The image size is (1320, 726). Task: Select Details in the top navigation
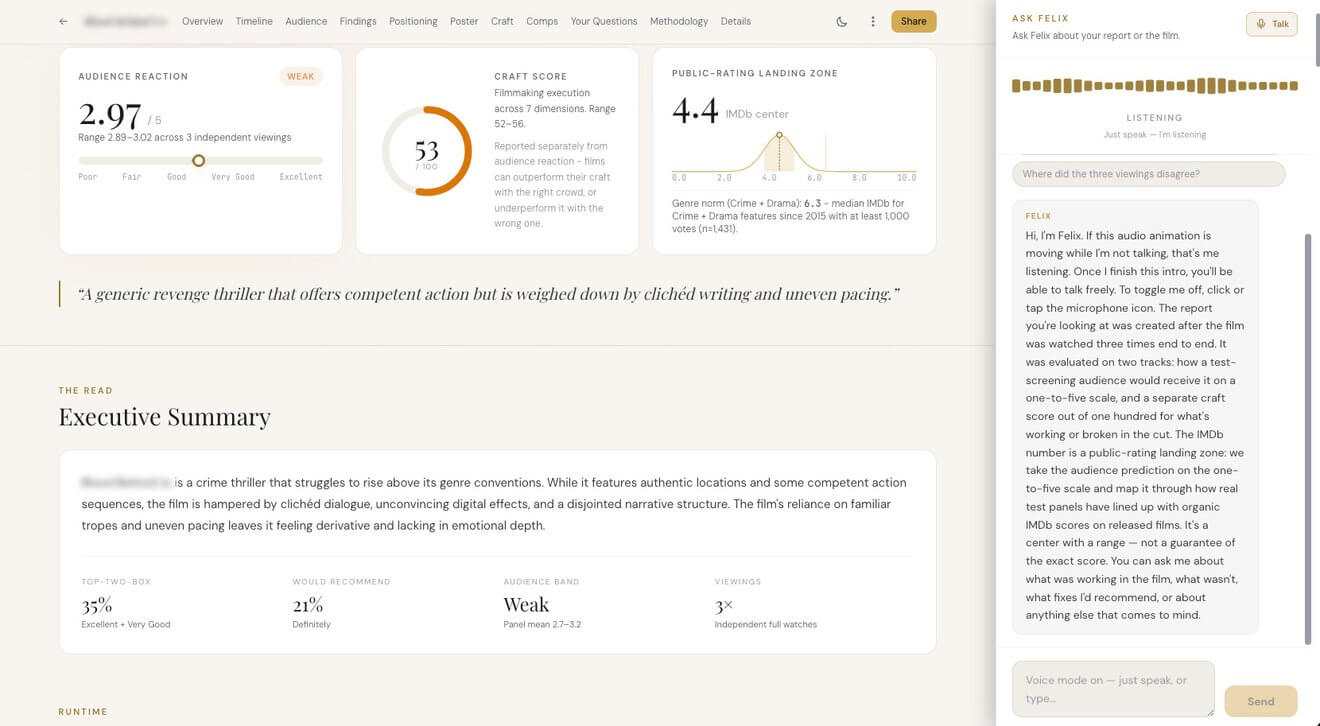[735, 21]
